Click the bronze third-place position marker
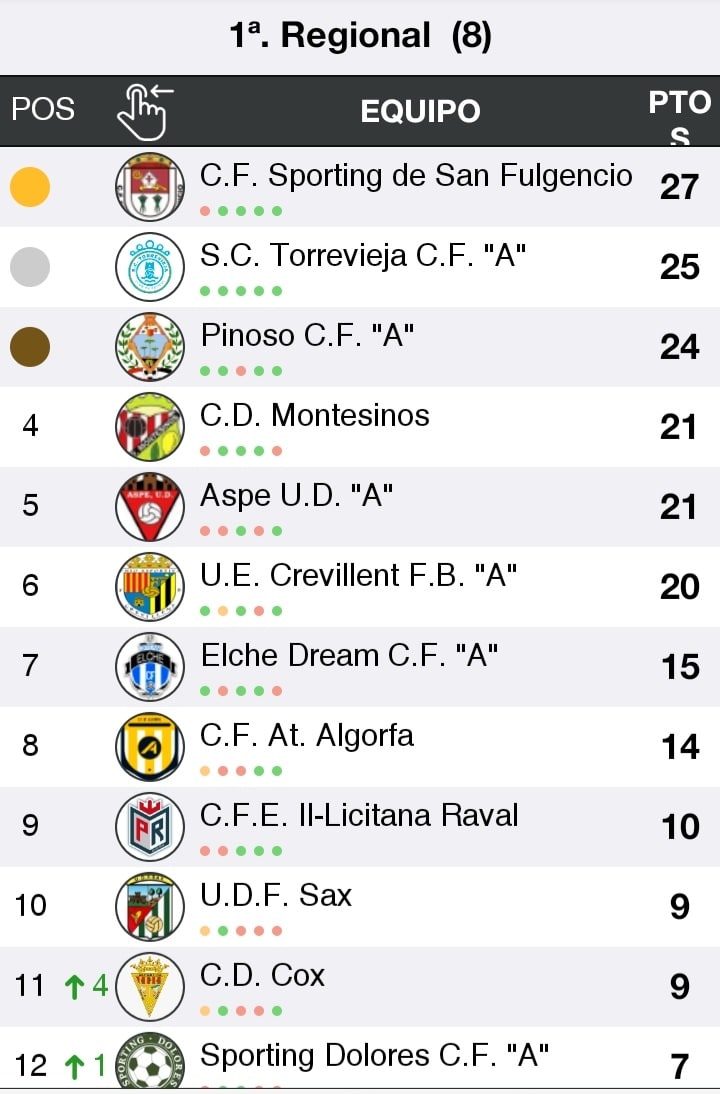 coord(30,347)
